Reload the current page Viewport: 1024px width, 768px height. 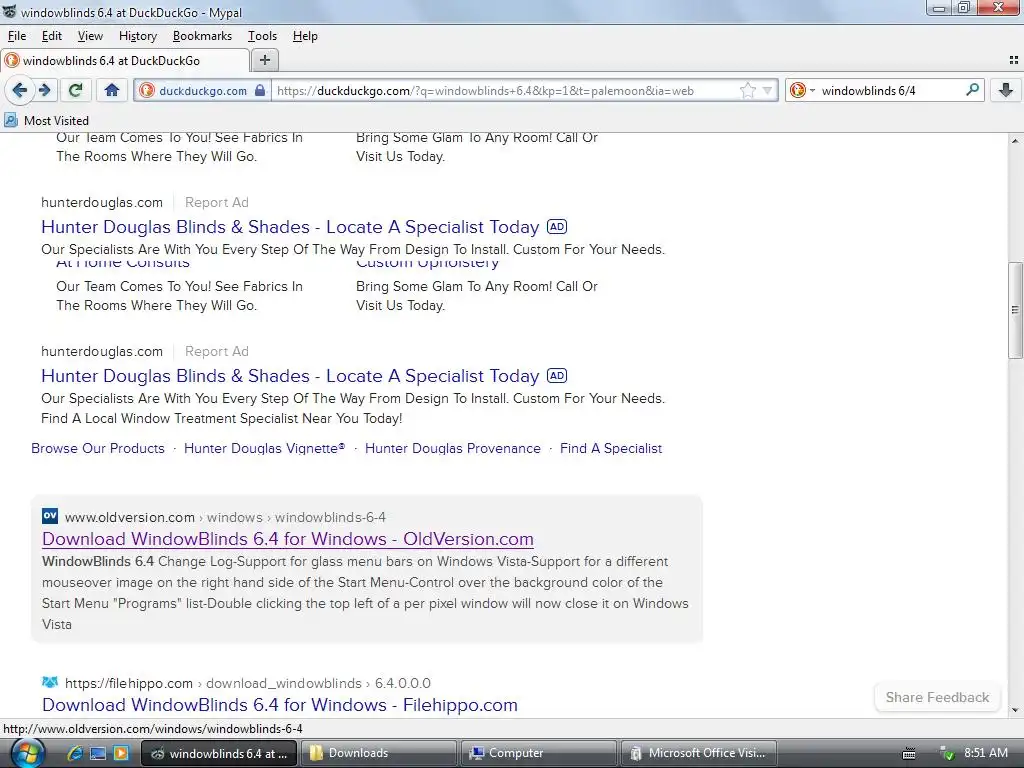pos(75,90)
